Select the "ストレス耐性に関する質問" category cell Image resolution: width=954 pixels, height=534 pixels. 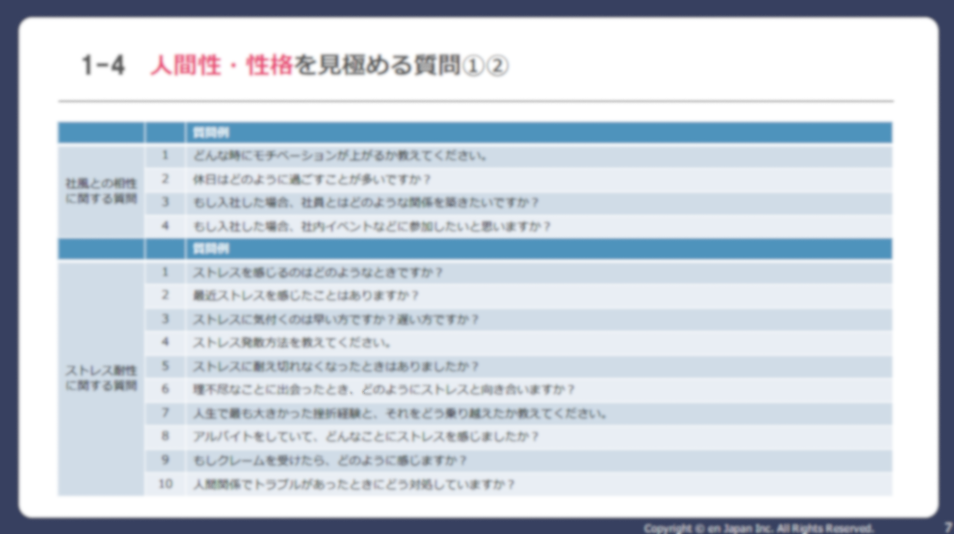tap(101, 378)
